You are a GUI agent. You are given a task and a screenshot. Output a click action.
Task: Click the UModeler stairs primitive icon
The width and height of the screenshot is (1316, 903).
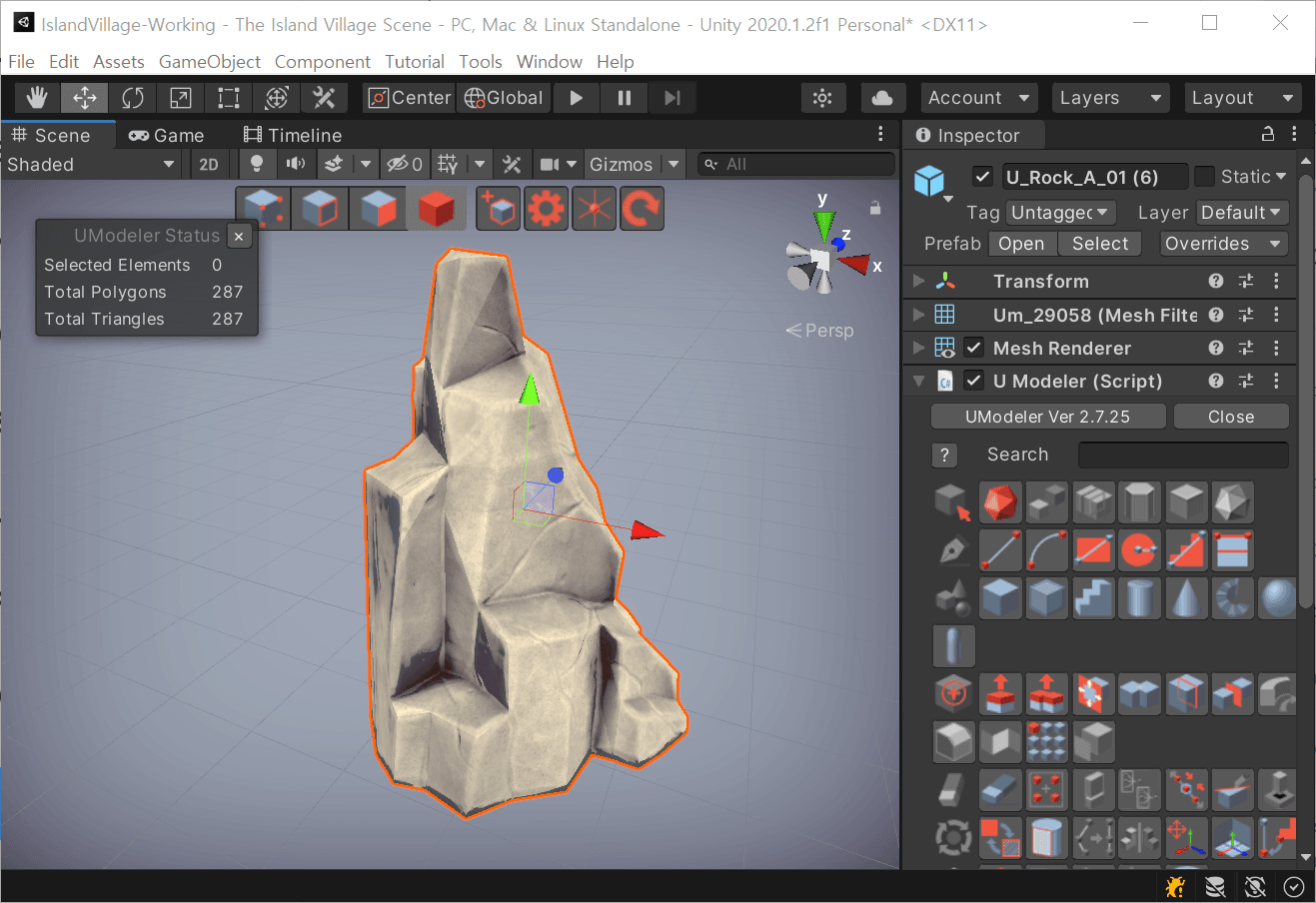point(1093,598)
